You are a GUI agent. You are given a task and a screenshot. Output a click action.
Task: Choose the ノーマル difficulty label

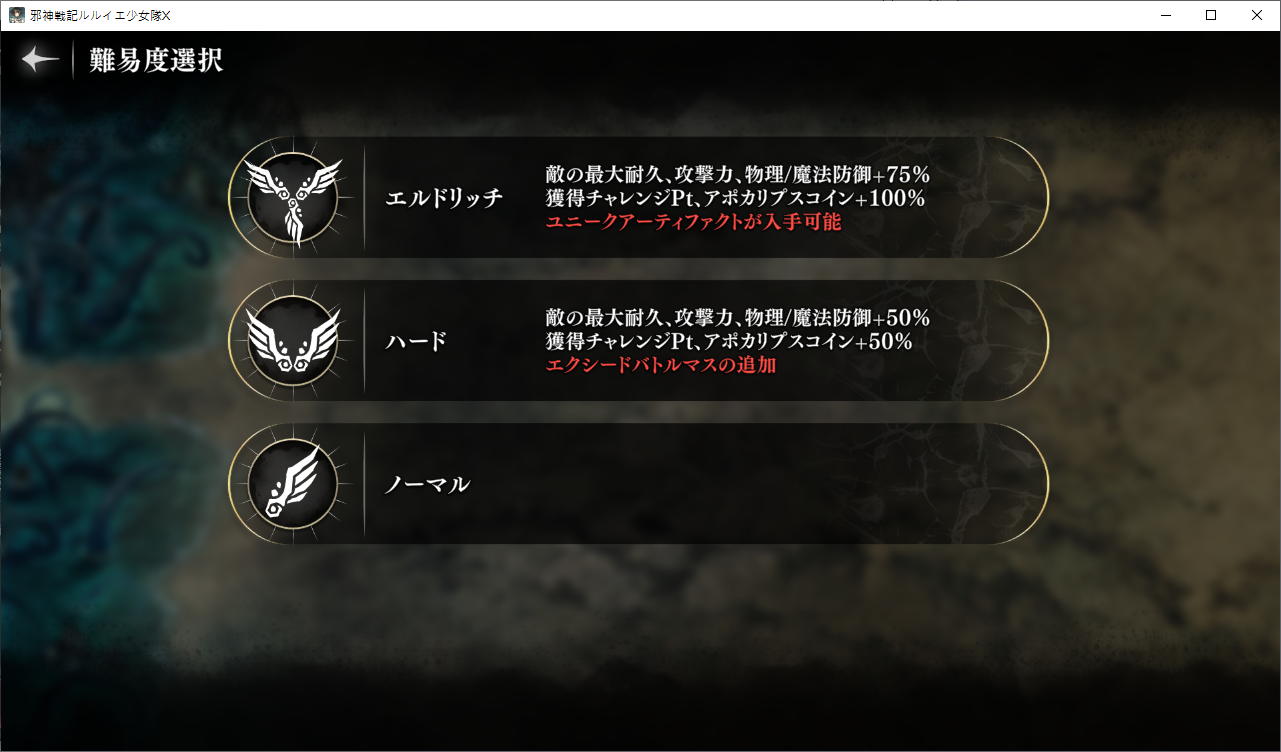(x=428, y=485)
